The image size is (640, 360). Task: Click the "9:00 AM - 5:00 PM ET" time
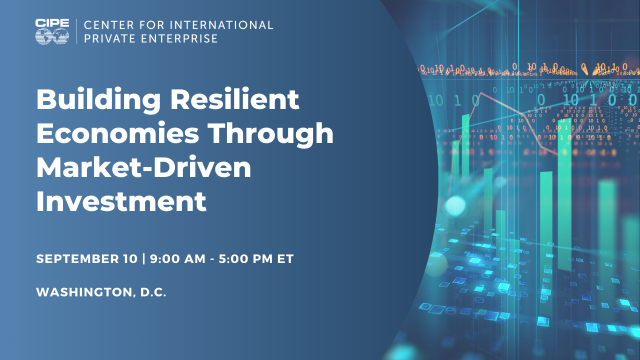[x=222, y=259]
